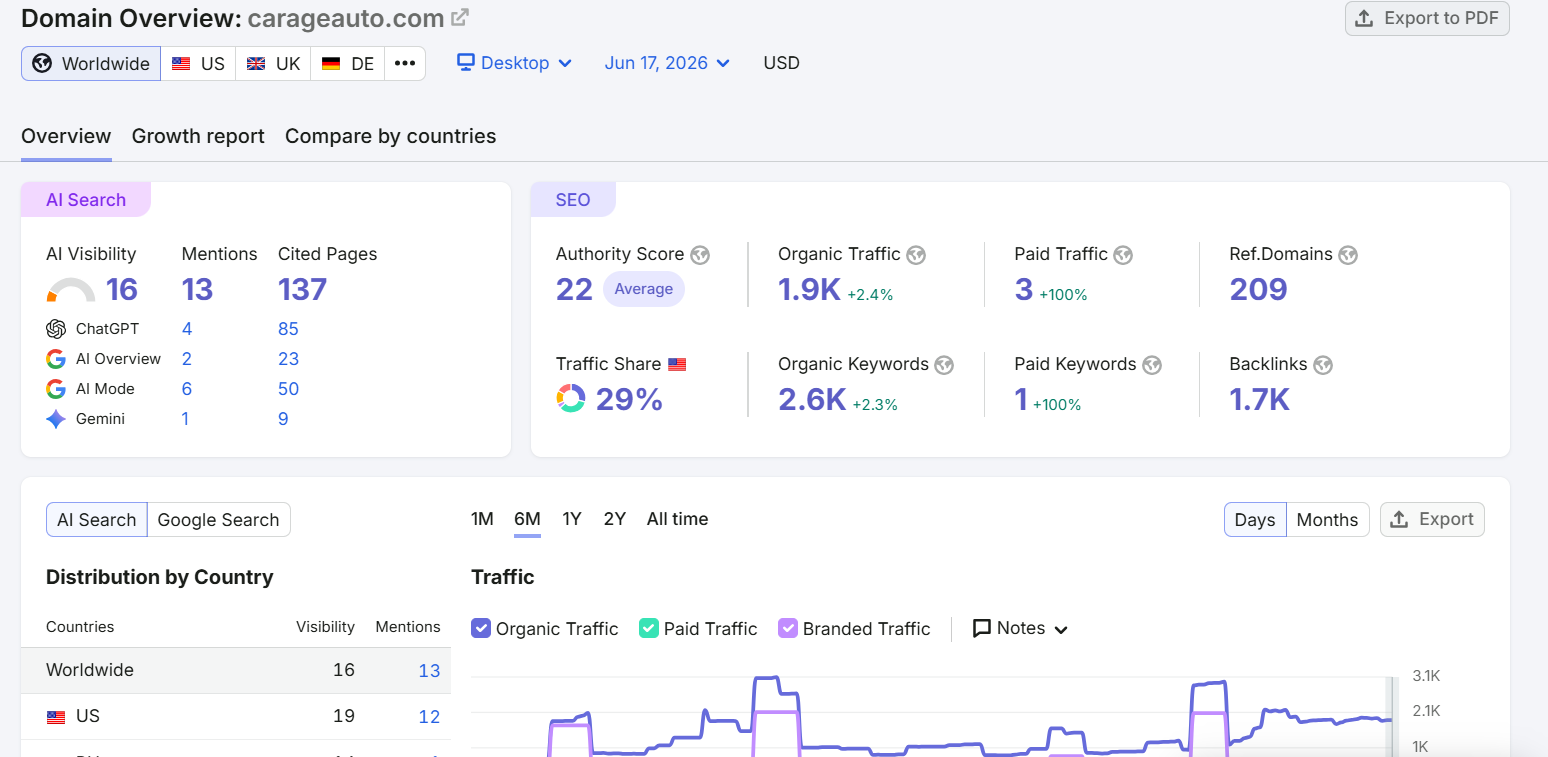Switch to Overview tab
The image size is (1548, 757).
[66, 136]
